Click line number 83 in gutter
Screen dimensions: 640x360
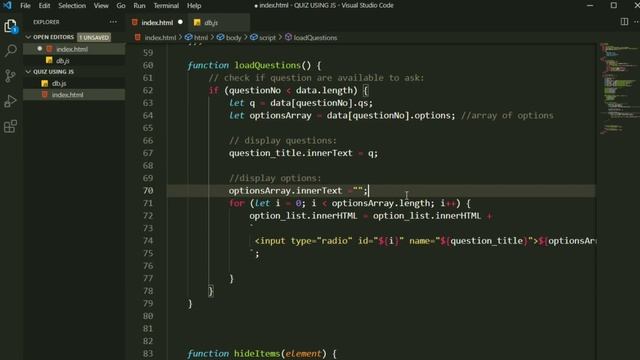[148, 353]
